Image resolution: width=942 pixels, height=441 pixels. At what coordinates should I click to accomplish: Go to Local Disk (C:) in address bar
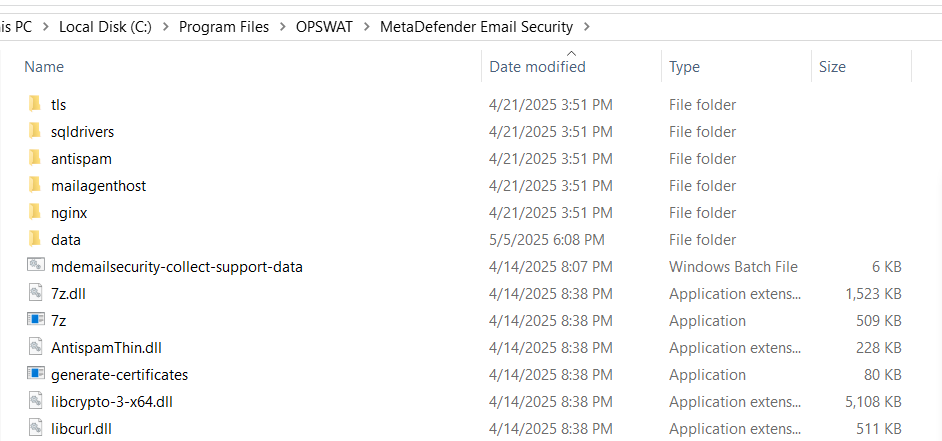click(x=105, y=27)
